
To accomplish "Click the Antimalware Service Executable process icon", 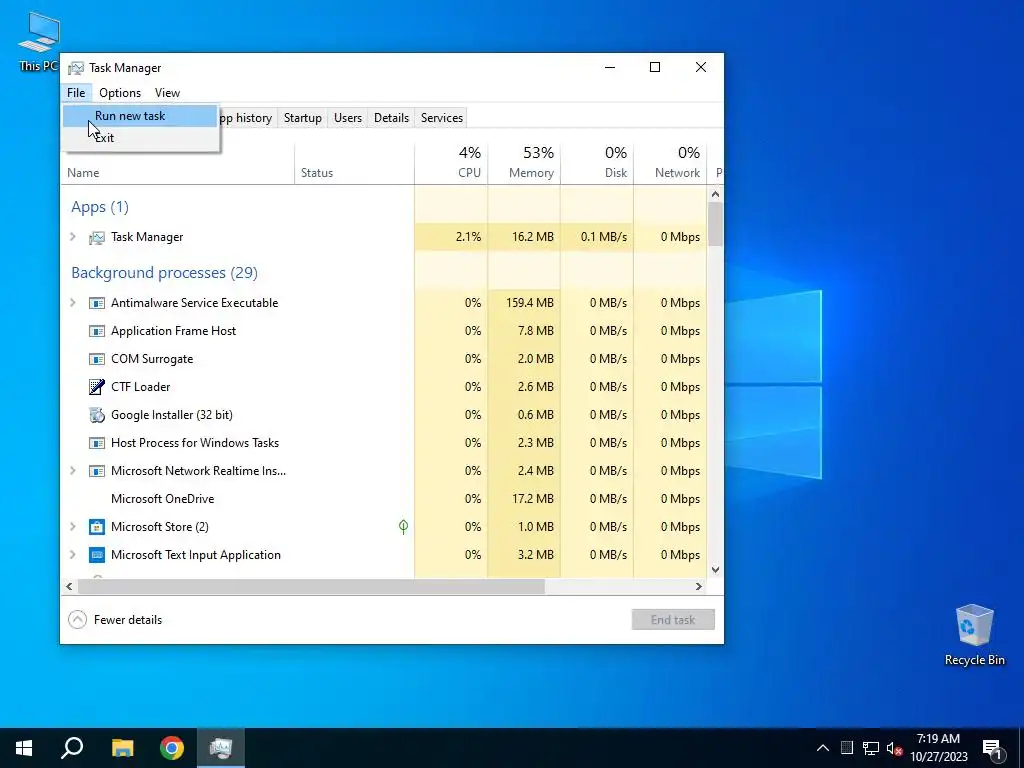I will point(97,303).
